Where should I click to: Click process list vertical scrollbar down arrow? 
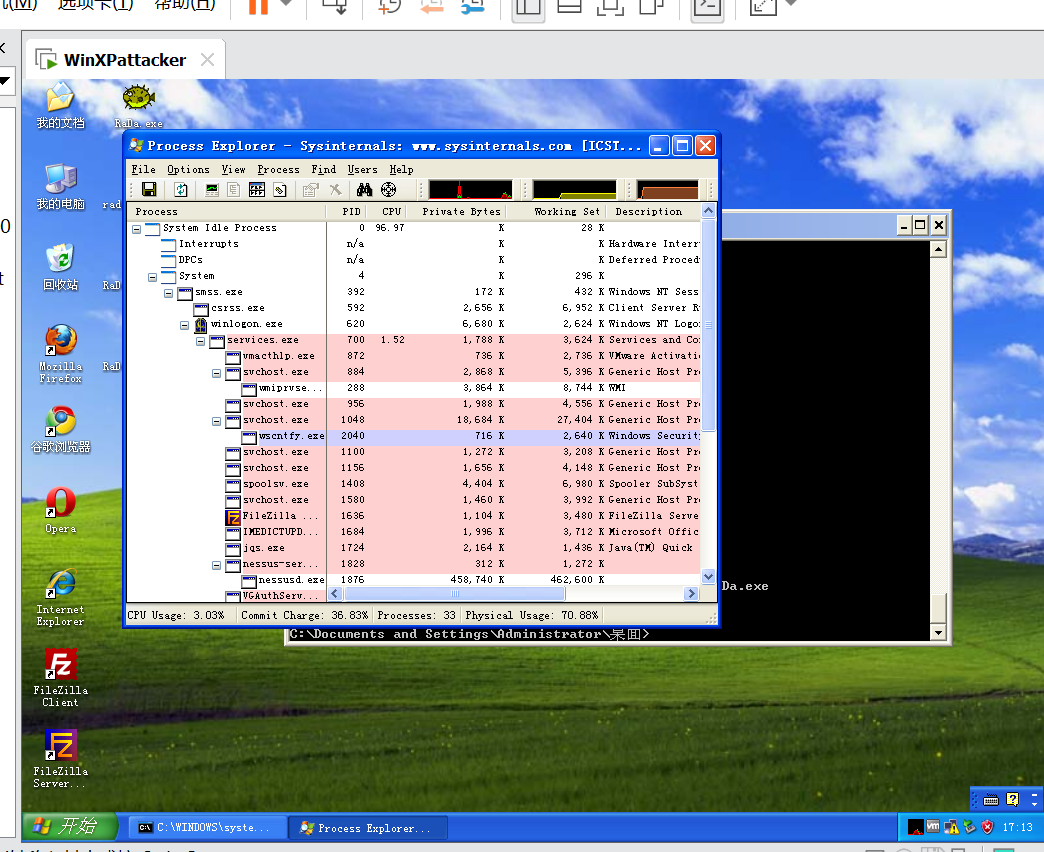coord(708,576)
